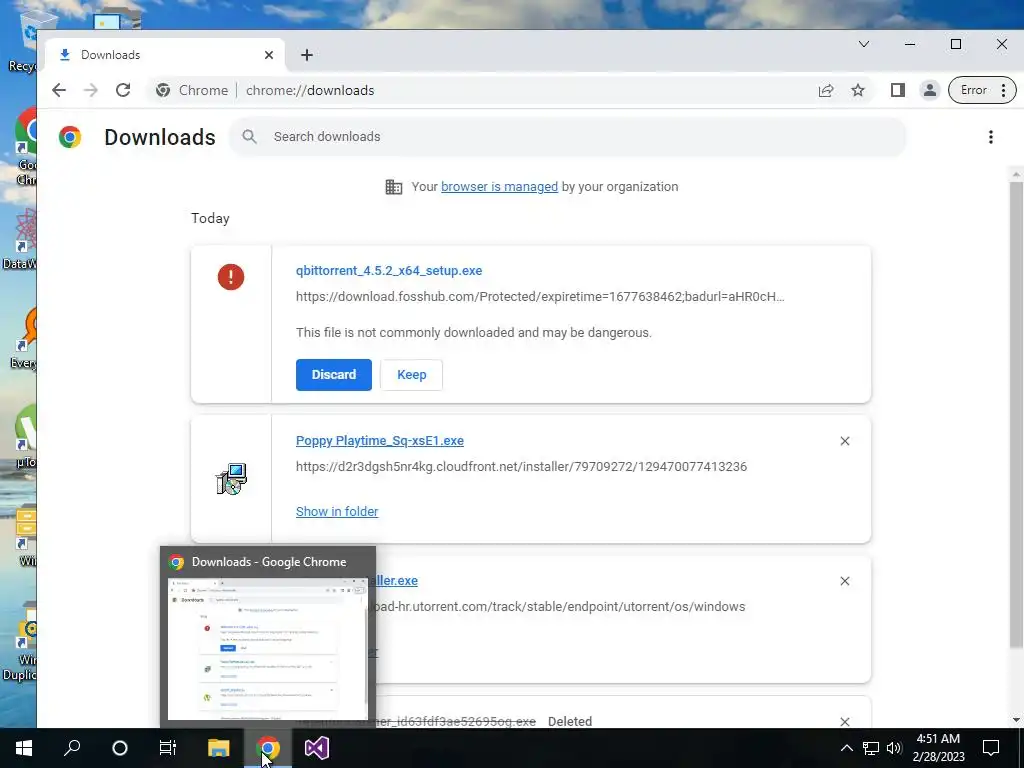This screenshot has width=1024, height=768.
Task: Click the address bar URL chrome://downloads
Action: [x=310, y=90]
